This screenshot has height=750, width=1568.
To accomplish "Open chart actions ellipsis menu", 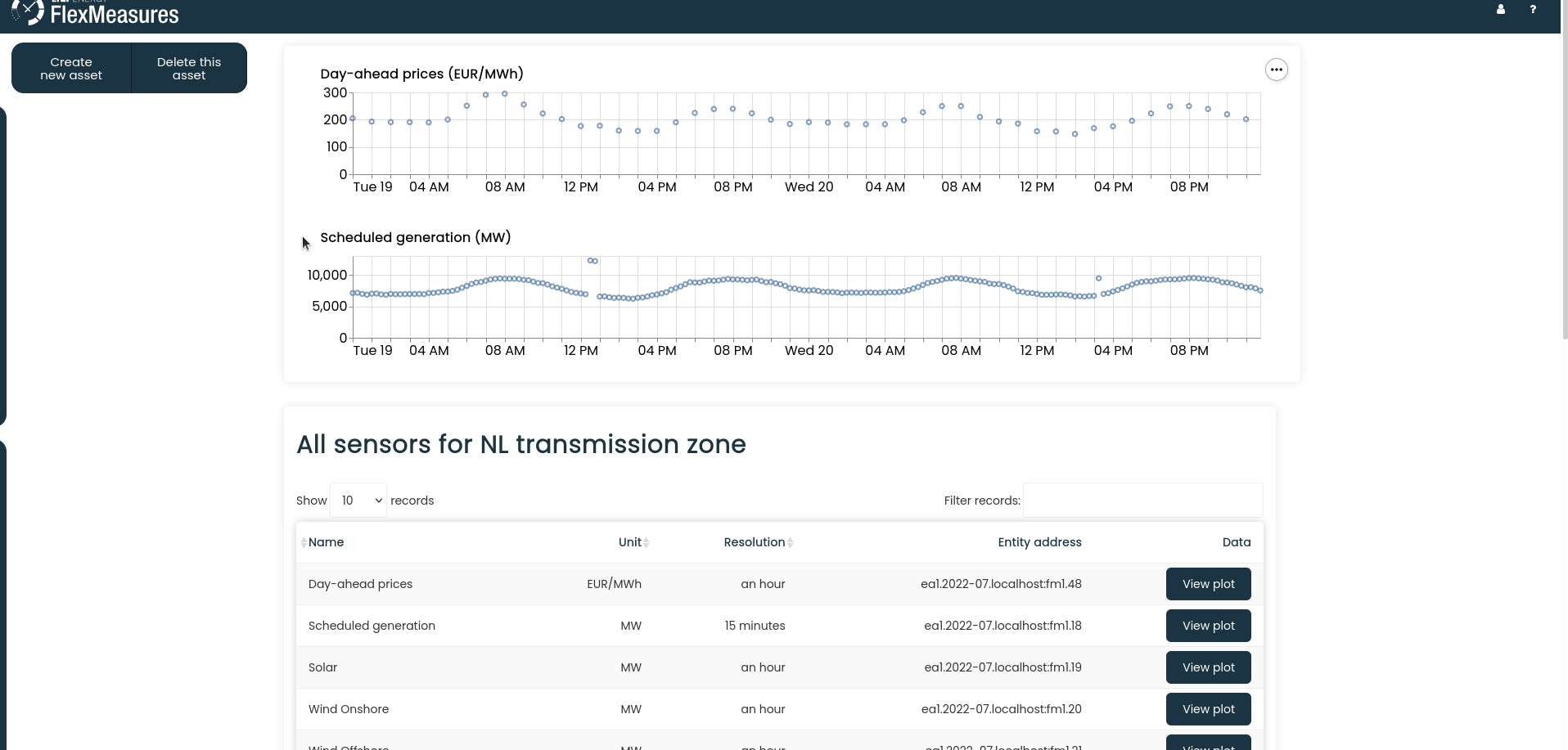I will click(x=1276, y=70).
